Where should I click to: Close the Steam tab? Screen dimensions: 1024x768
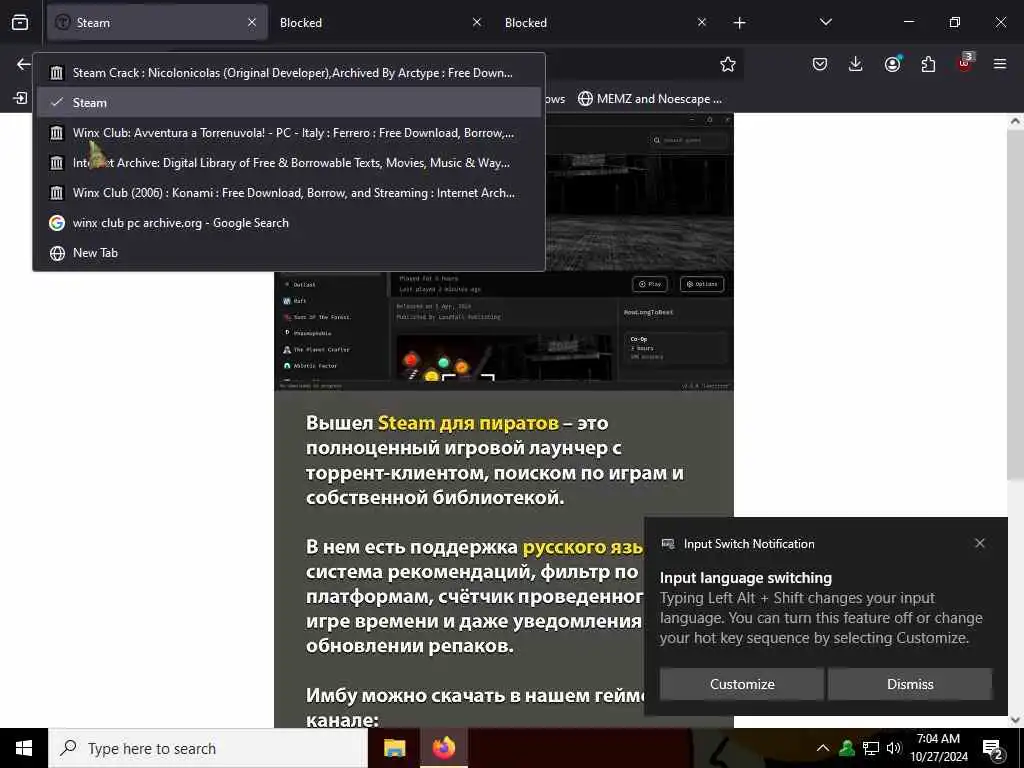point(252,22)
